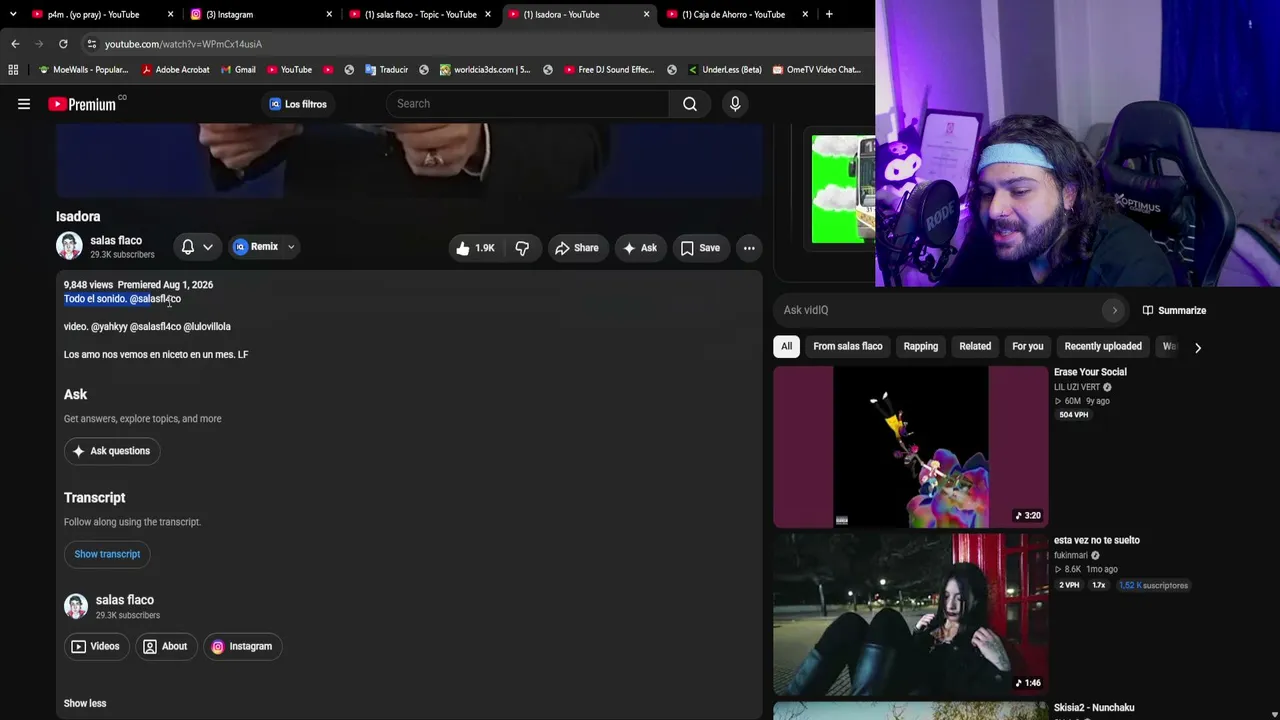Go back in browser history

click(15, 44)
